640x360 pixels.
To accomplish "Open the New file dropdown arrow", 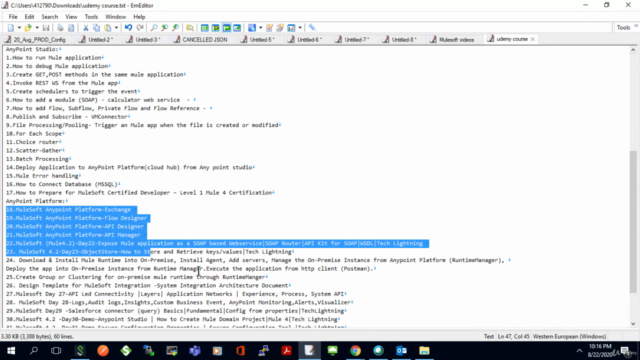I will point(19,28).
